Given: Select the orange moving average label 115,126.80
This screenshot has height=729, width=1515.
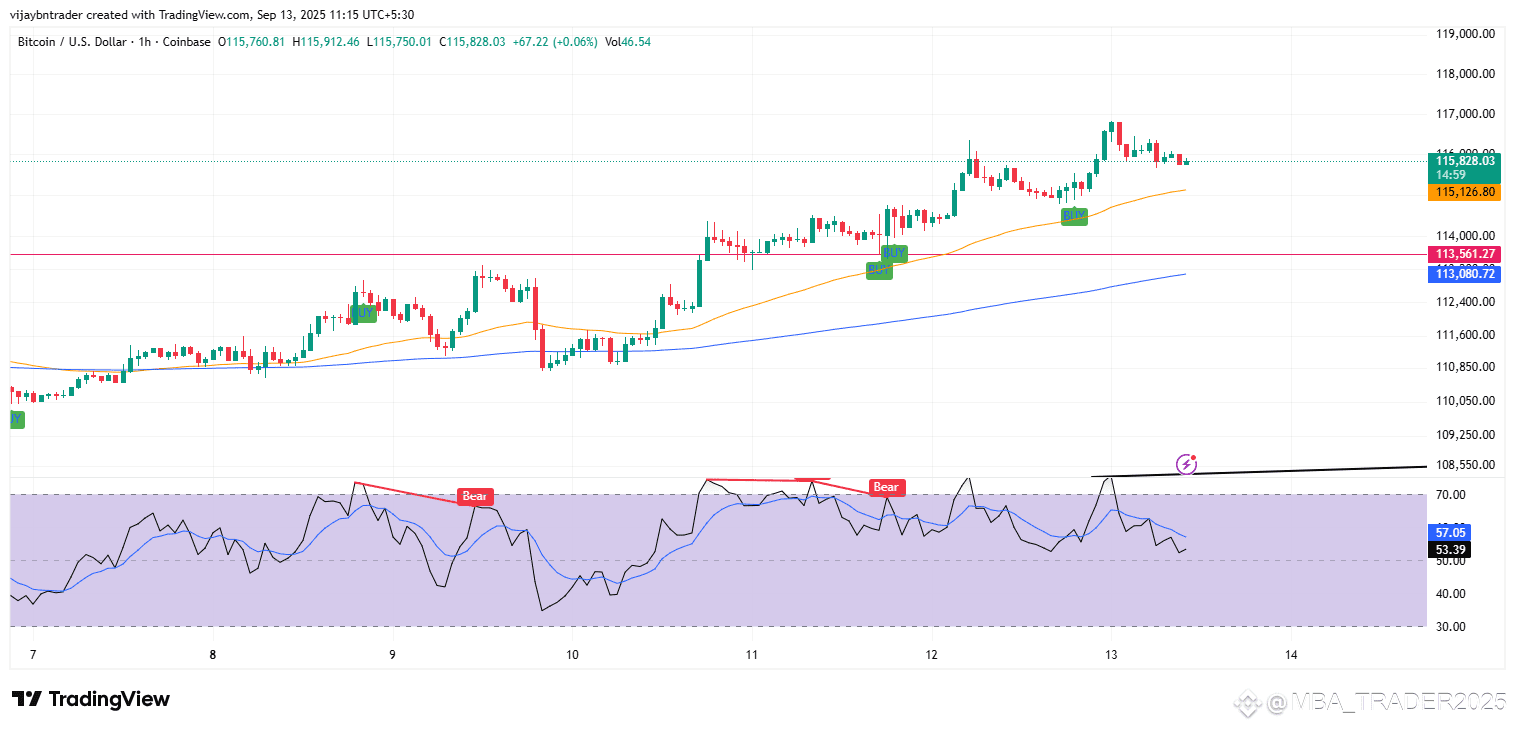Looking at the screenshot, I should [x=1465, y=192].
